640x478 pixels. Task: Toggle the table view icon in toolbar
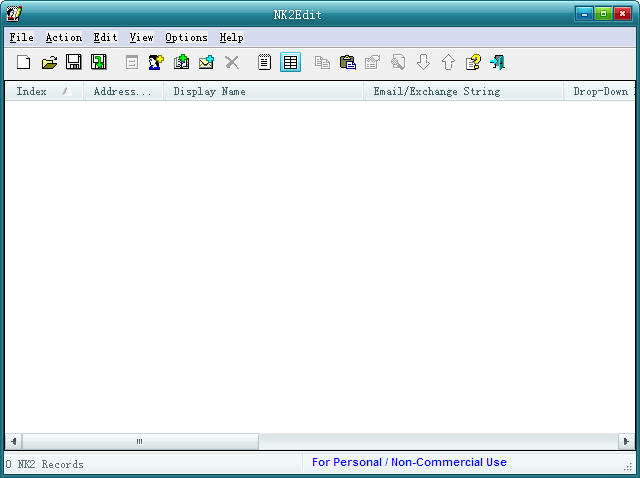[x=290, y=62]
